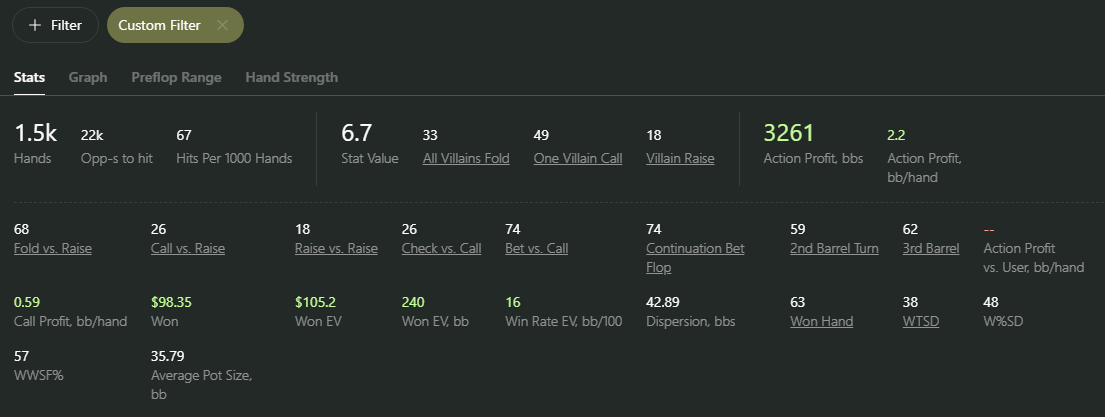Select the Hand Strength tab

click(292, 77)
